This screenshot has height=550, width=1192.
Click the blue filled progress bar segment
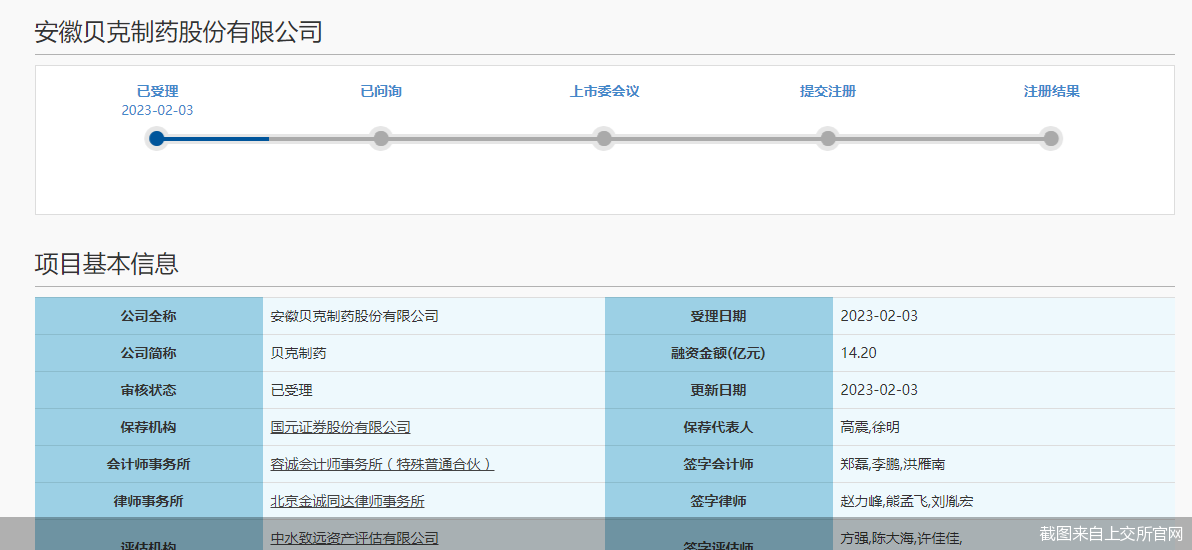tap(215, 139)
